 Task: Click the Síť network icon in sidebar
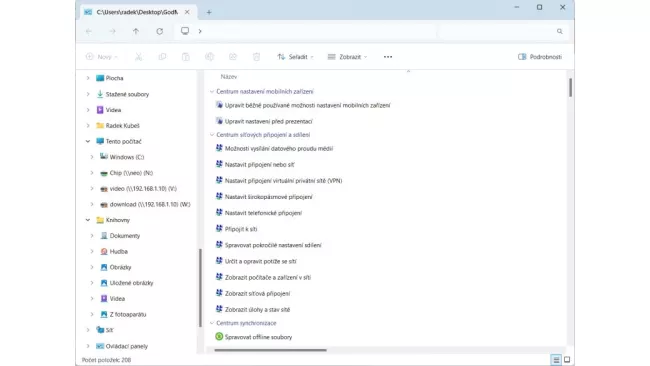[100, 330]
